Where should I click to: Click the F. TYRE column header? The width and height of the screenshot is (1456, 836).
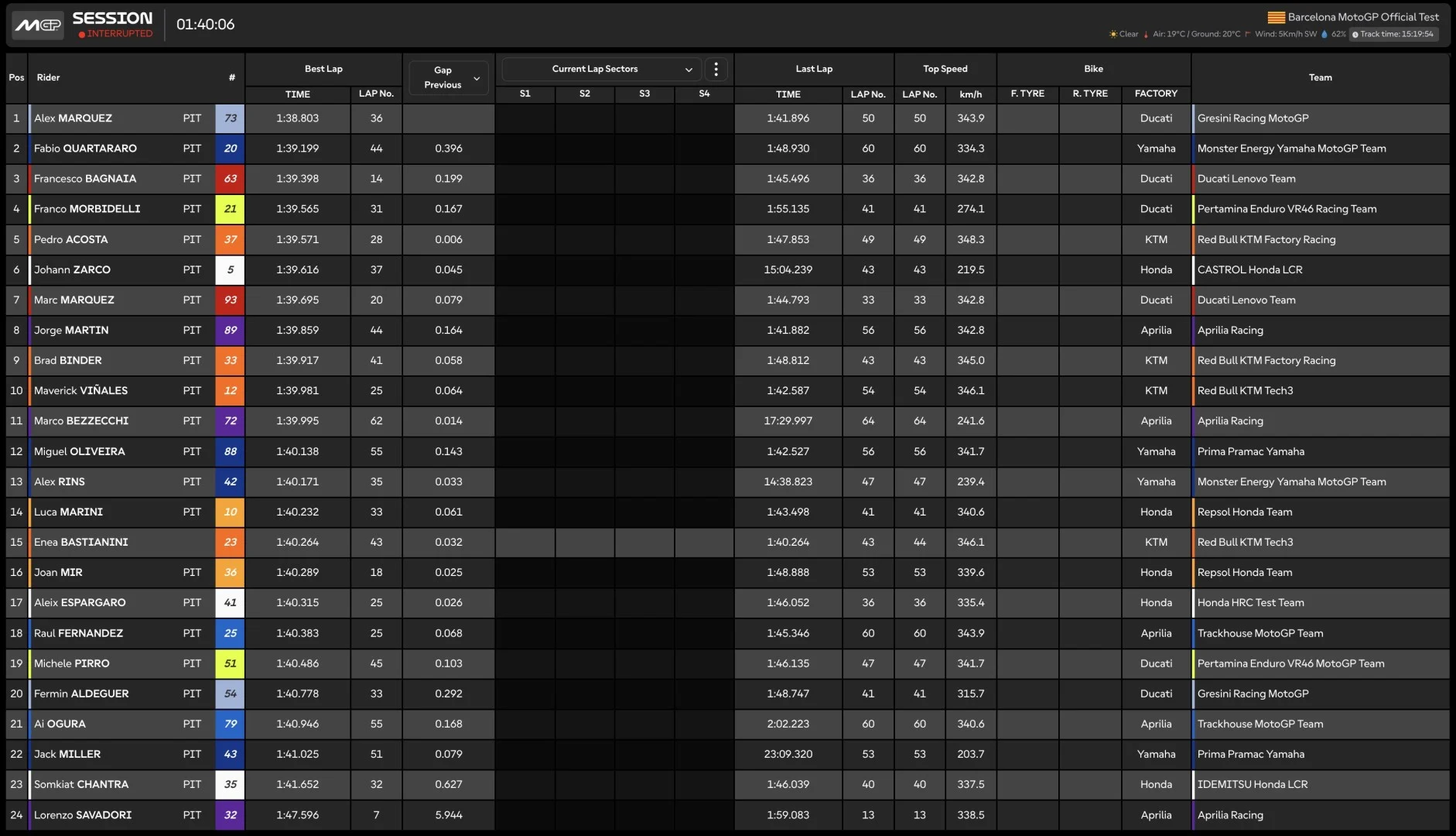click(1027, 94)
